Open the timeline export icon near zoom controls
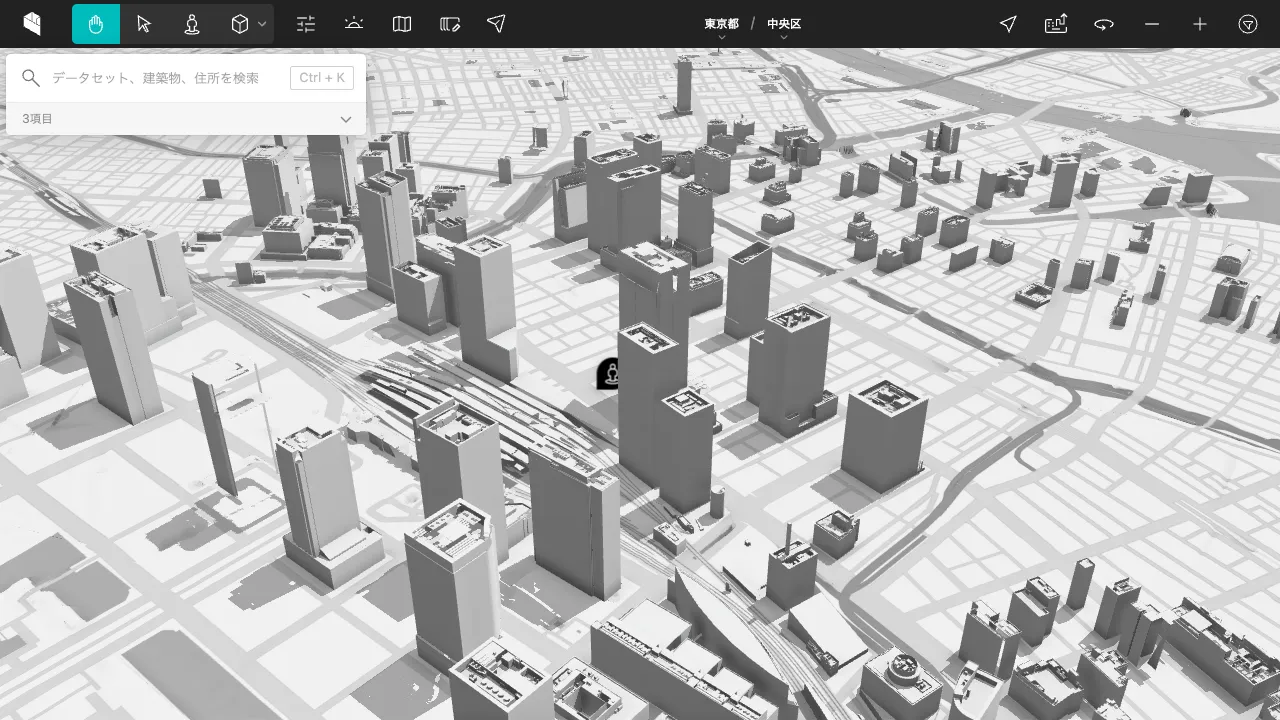 [x=1056, y=23]
